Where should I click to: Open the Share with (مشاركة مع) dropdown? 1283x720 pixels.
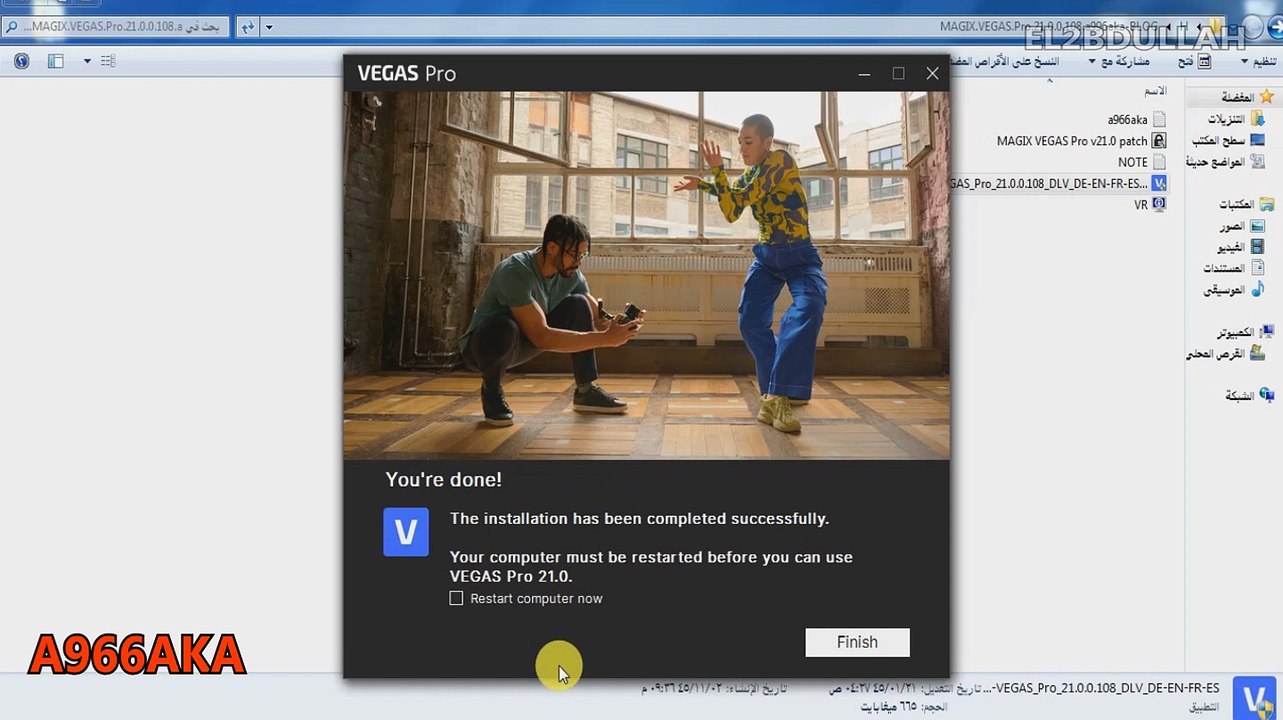[x=1118, y=61]
